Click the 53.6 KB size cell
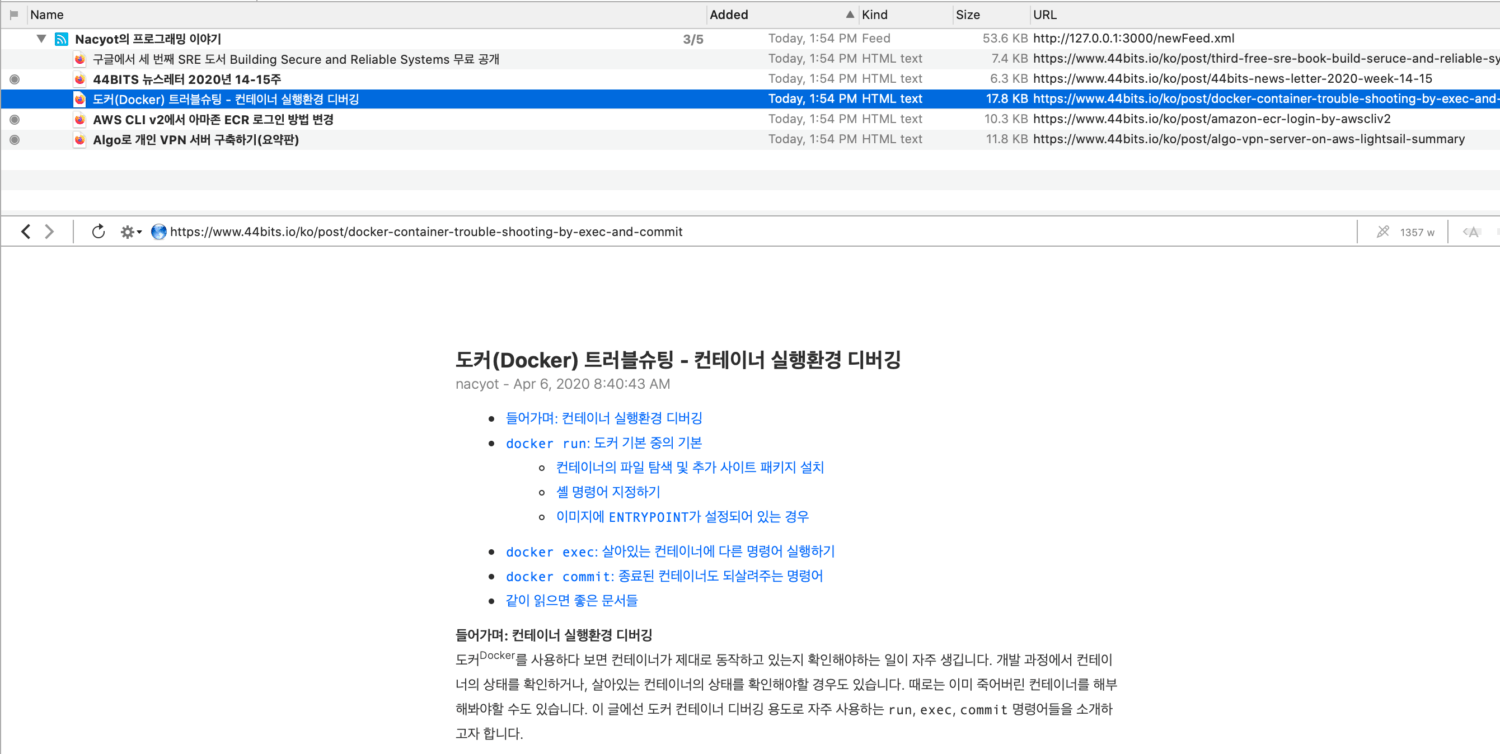 pos(1006,39)
